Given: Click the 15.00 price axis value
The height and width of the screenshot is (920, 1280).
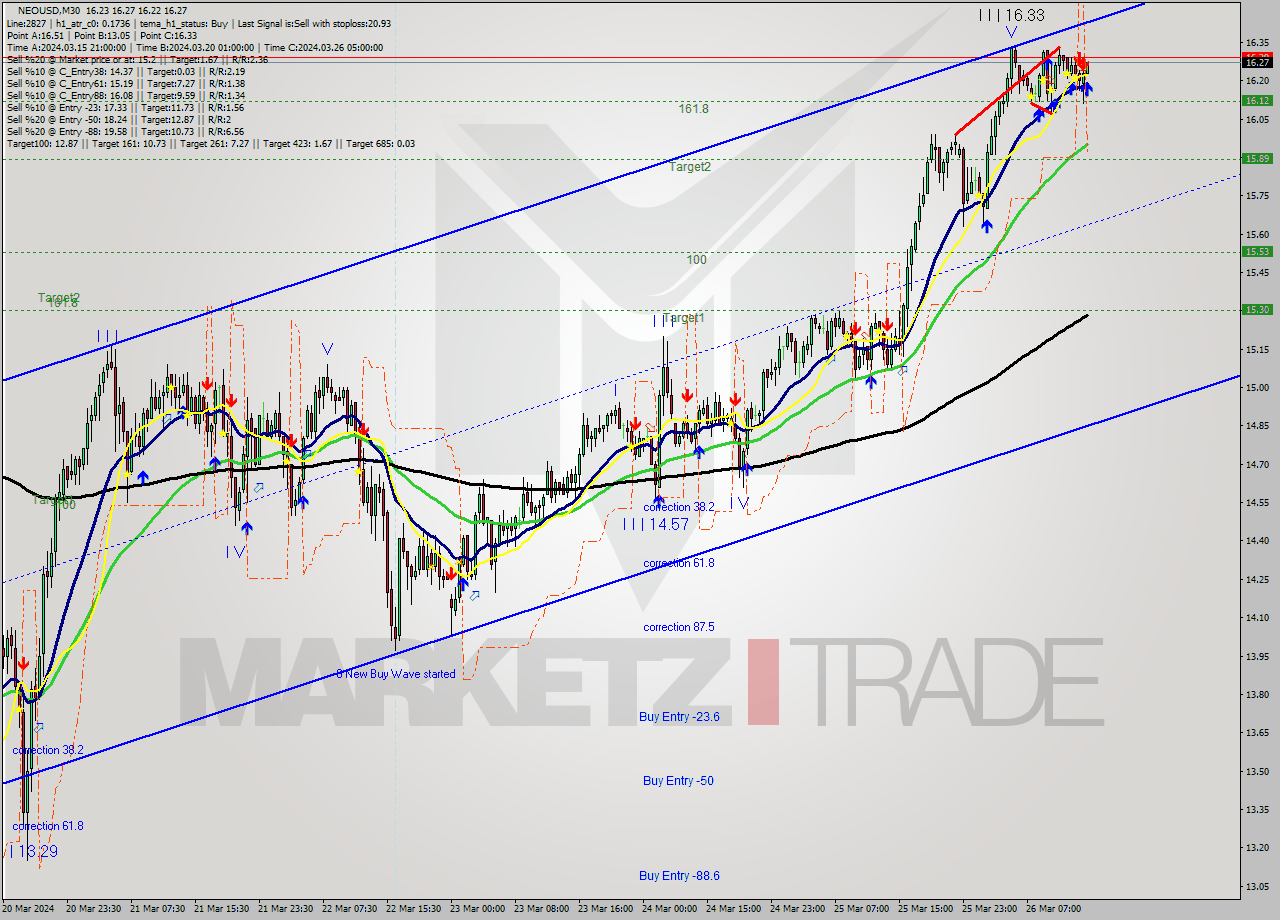Looking at the screenshot, I should 1257,387.
